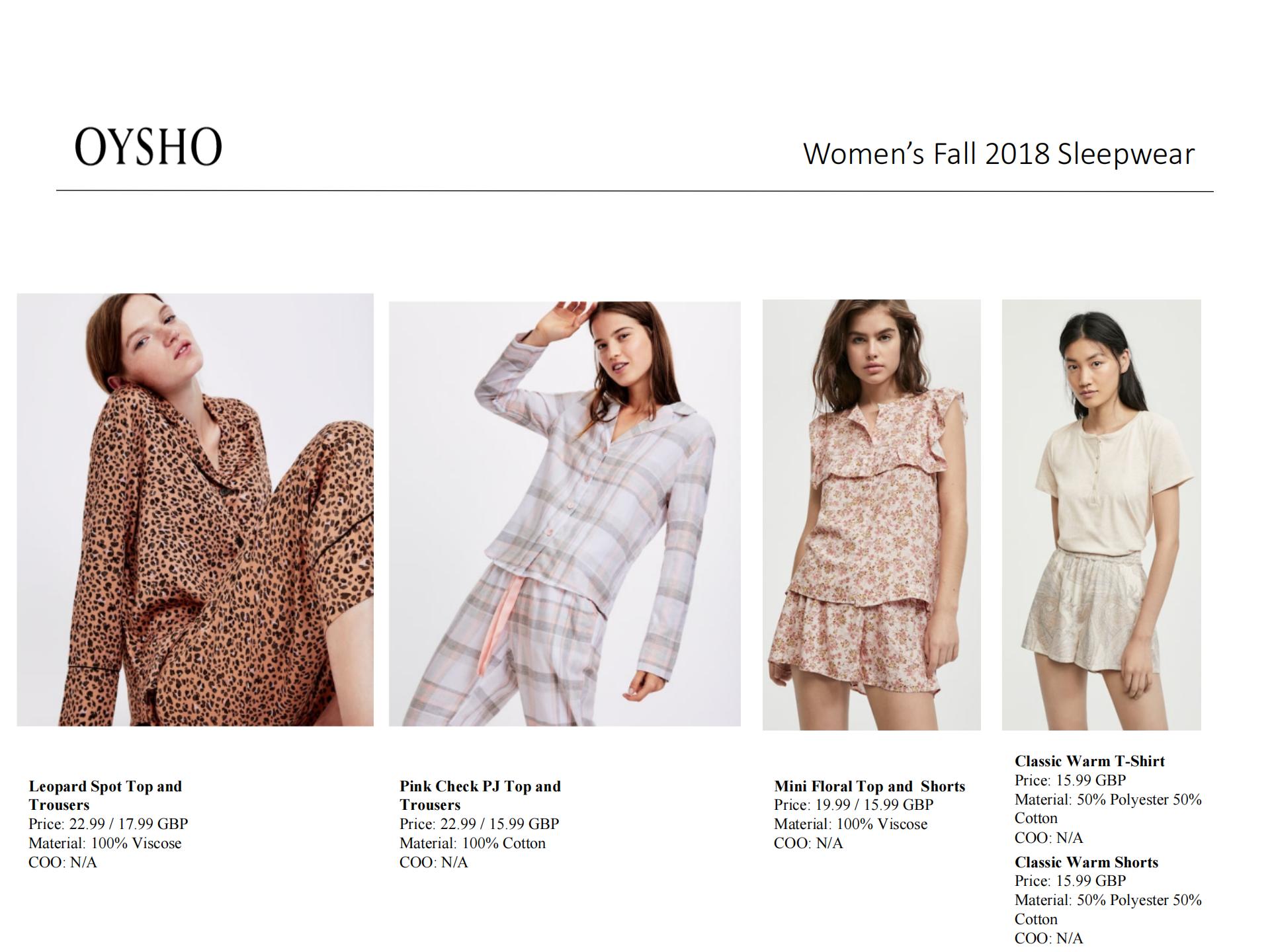
Task: Click the Women's Fall 2018 Sleepwear title
Action: pos(999,153)
